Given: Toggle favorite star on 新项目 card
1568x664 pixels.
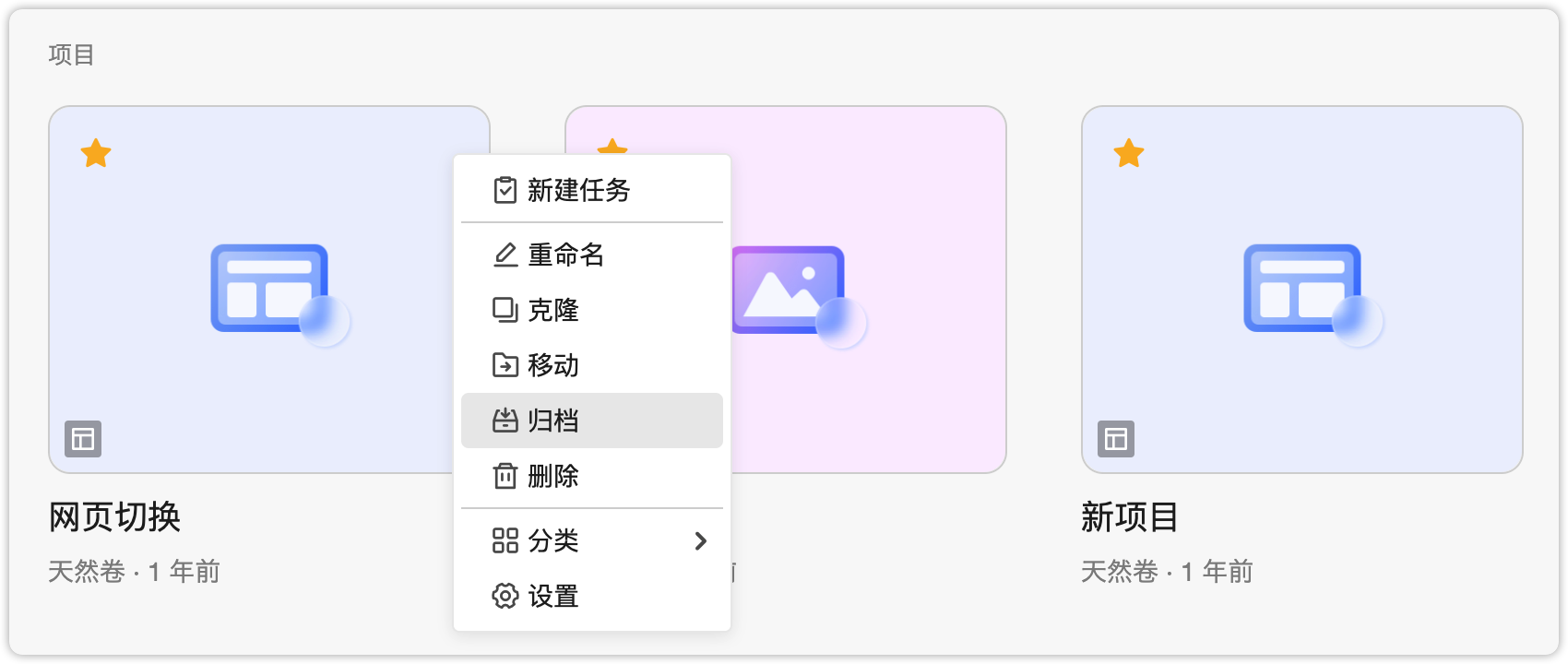Looking at the screenshot, I should (1128, 153).
